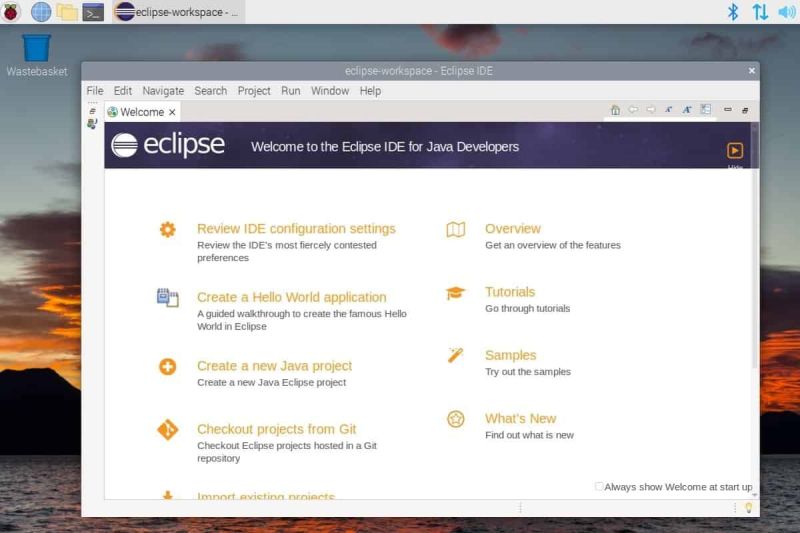Click the book icon beside Overview

(x=456, y=230)
